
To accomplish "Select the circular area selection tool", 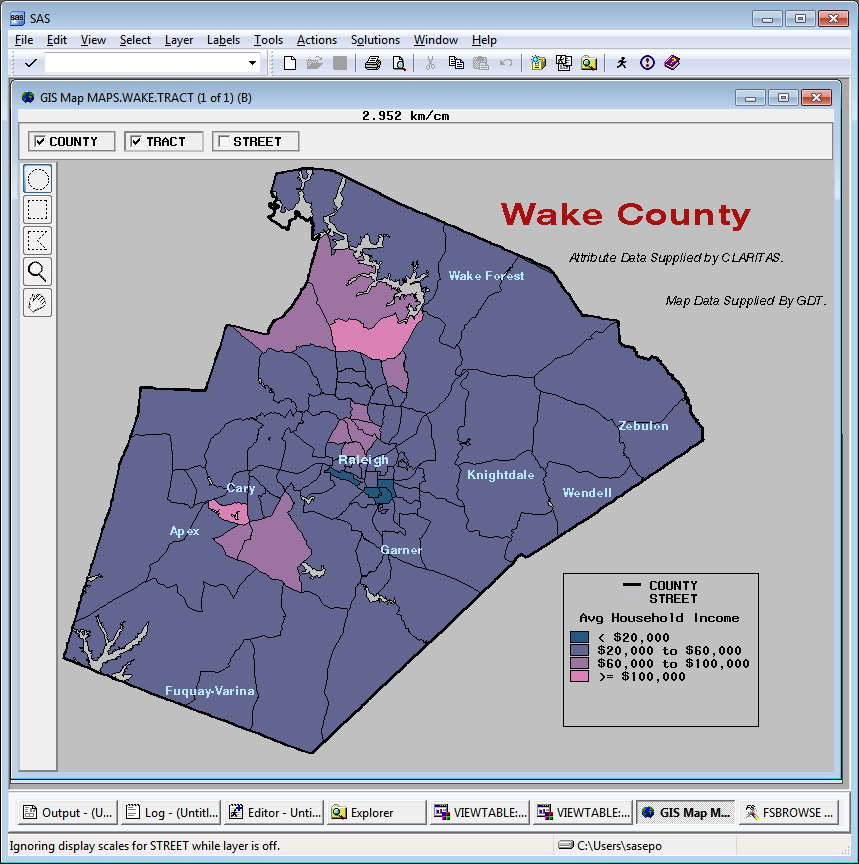I will pyautogui.click(x=37, y=179).
